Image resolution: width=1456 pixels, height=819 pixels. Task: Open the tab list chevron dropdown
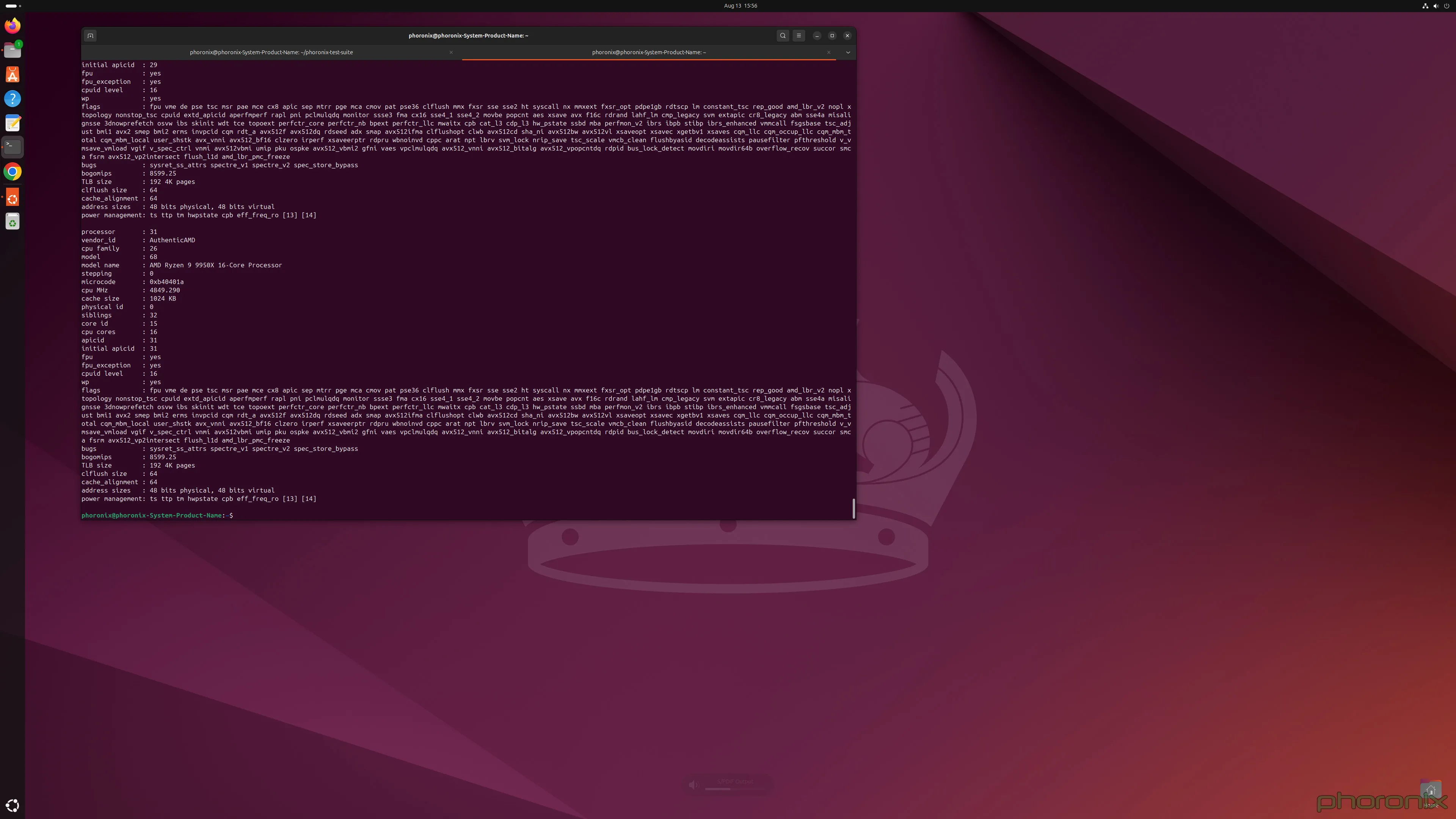click(x=847, y=52)
